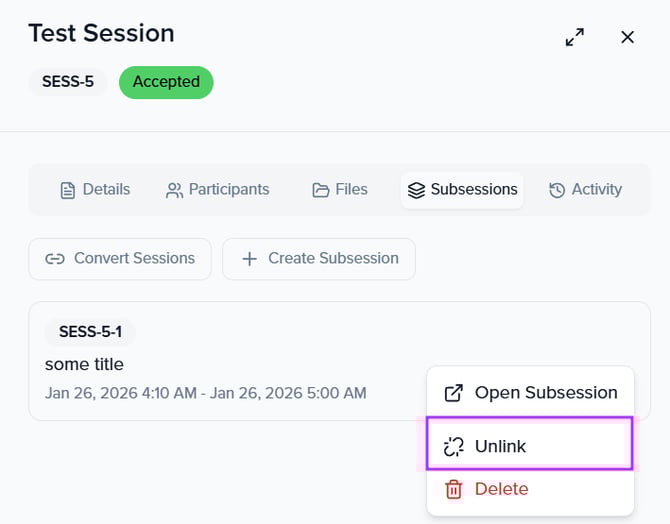The height and width of the screenshot is (524, 670).
Task: View the Activity tab
Action: point(585,189)
